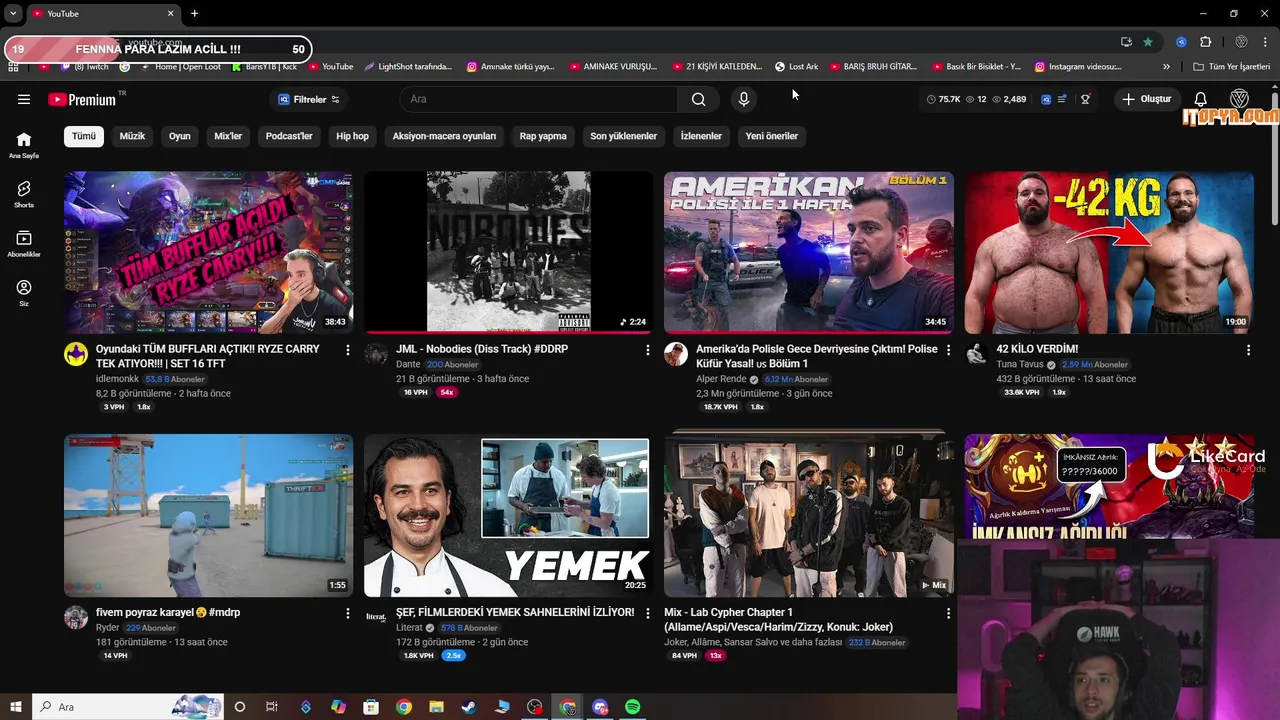Open the Siz section in the sidebar
The width and height of the screenshot is (1280, 720).
[x=24, y=293]
